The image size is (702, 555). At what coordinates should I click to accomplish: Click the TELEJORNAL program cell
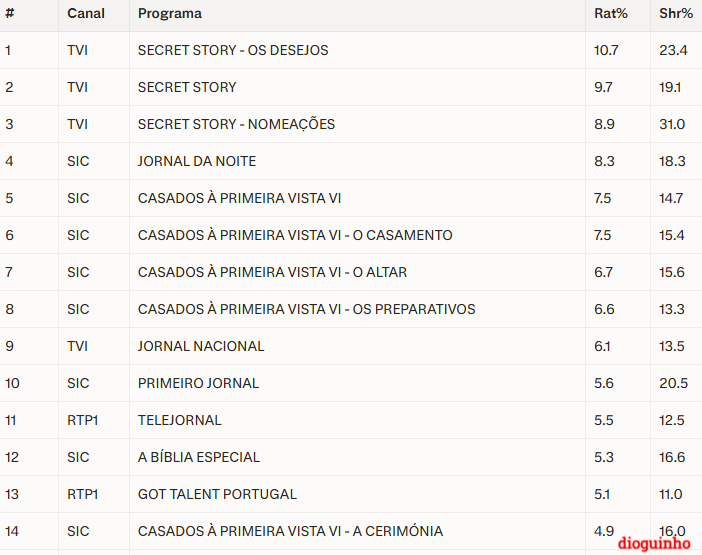coord(180,420)
